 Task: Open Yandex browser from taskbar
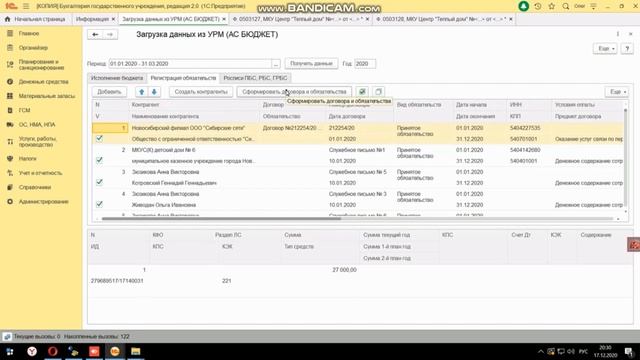[x=32, y=351]
